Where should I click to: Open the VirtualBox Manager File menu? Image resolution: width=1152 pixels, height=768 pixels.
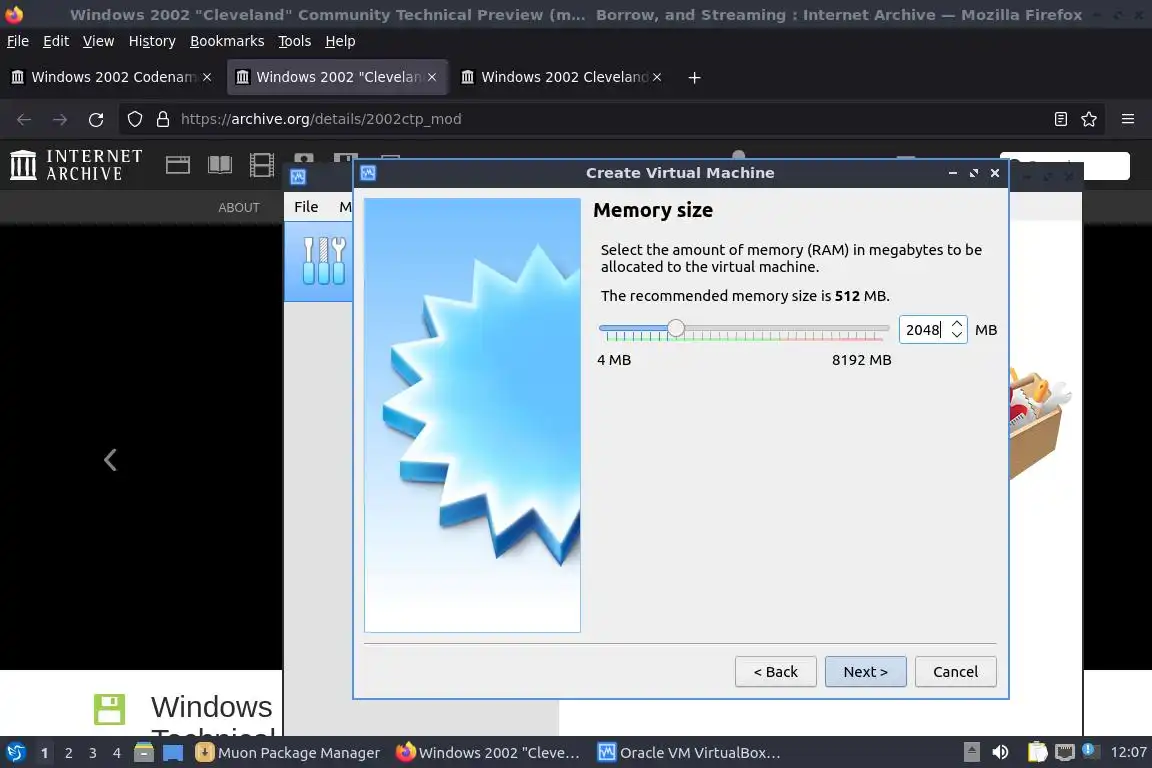point(306,207)
